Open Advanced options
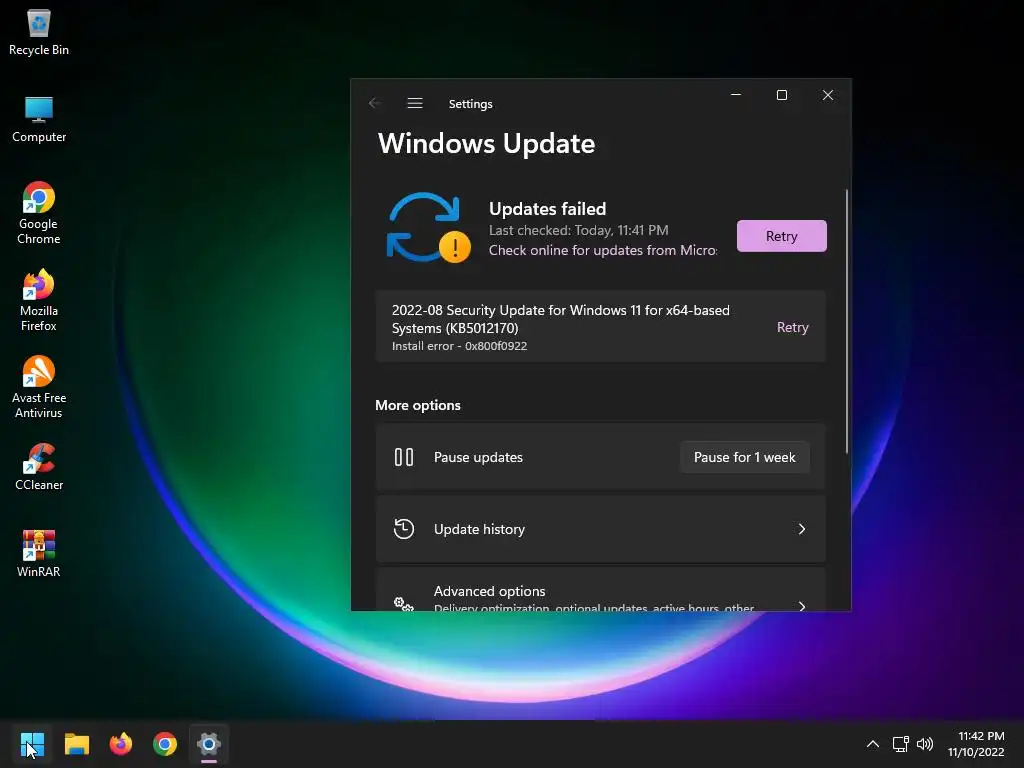This screenshot has height=768, width=1024. (x=601, y=590)
